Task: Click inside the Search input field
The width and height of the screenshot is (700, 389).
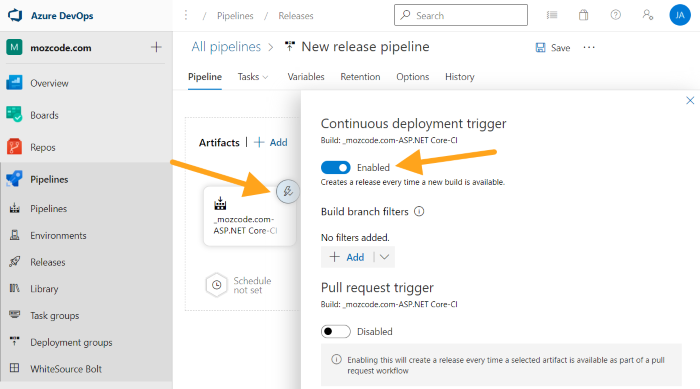Action: pyautogui.click(x=461, y=15)
